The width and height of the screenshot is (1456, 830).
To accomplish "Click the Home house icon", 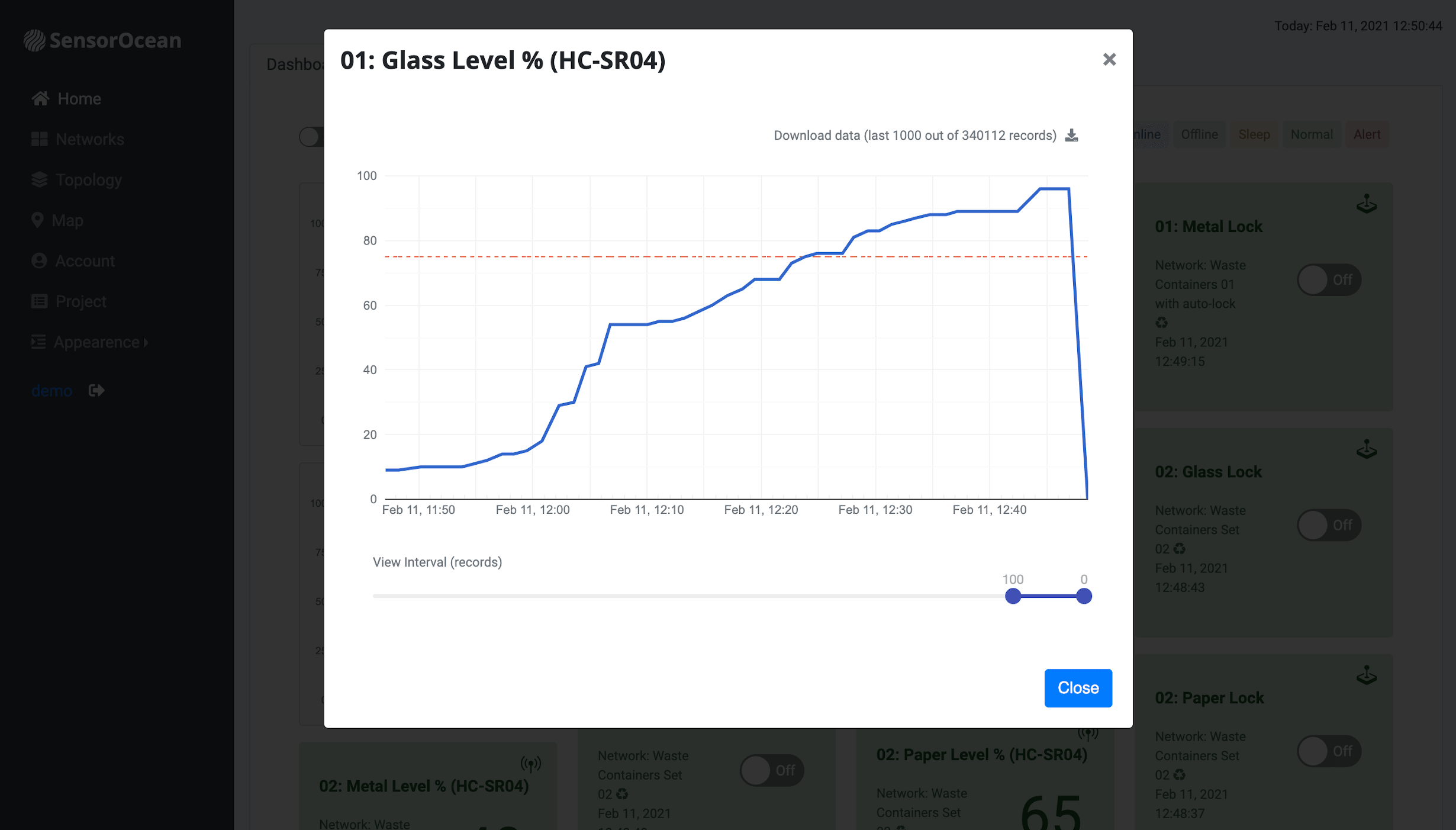I will tap(40, 98).
